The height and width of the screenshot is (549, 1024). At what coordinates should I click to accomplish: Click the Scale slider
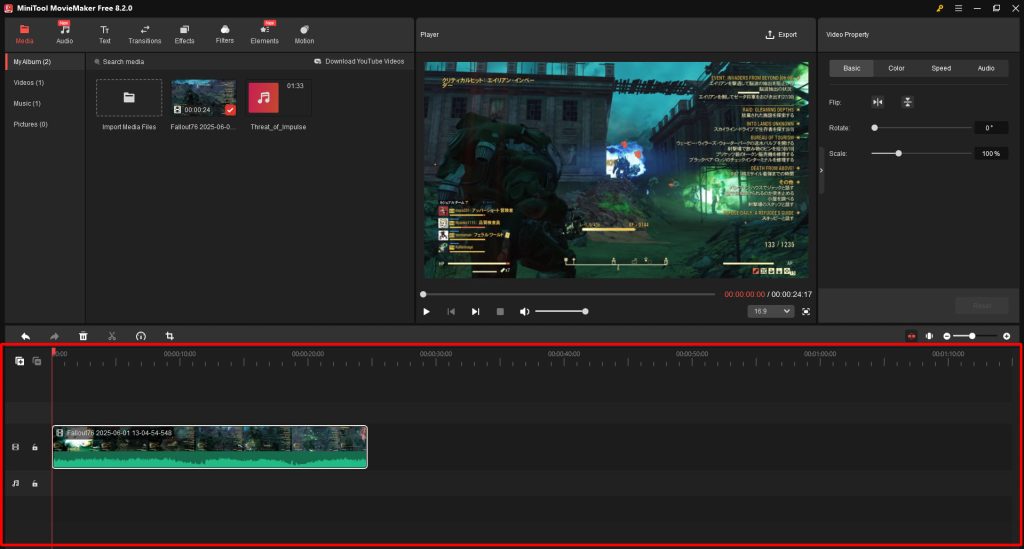point(921,153)
